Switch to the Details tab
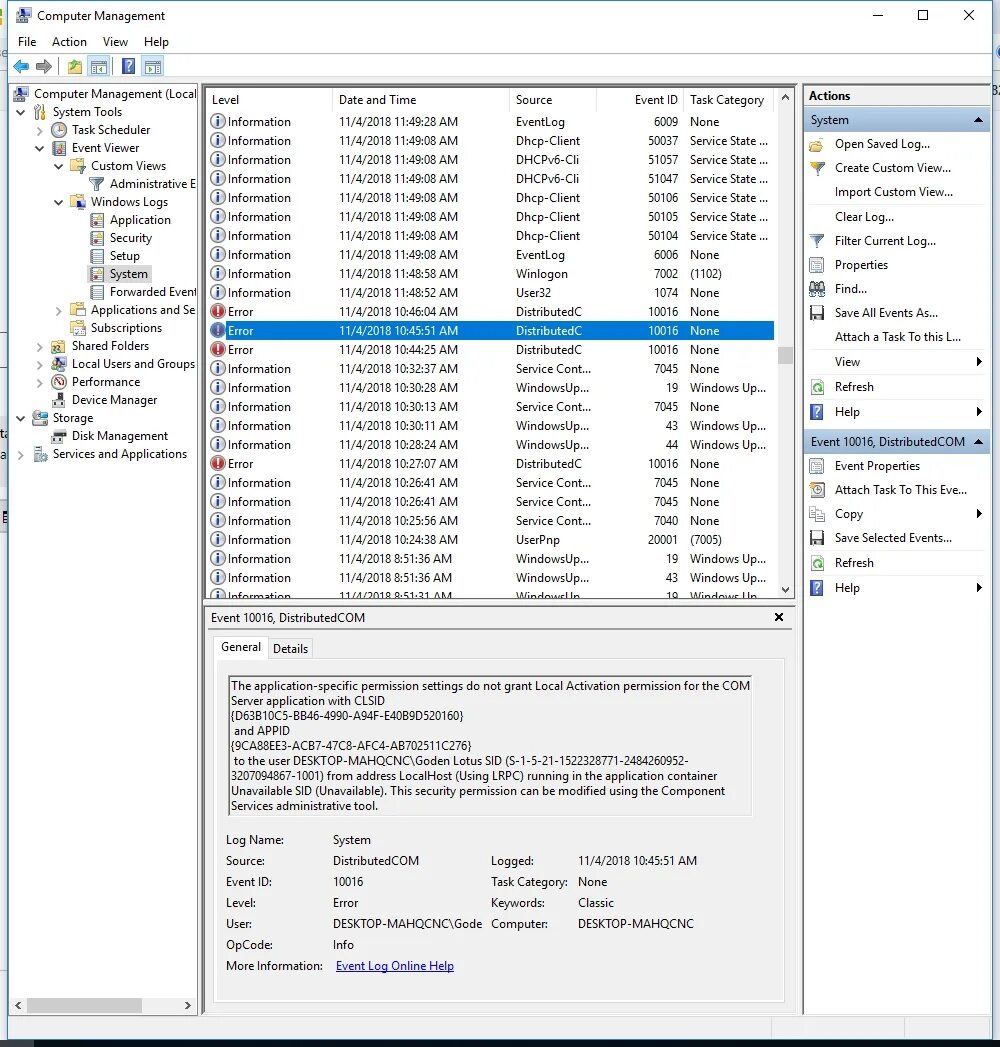Image resolution: width=1000 pixels, height=1047 pixels. click(290, 648)
